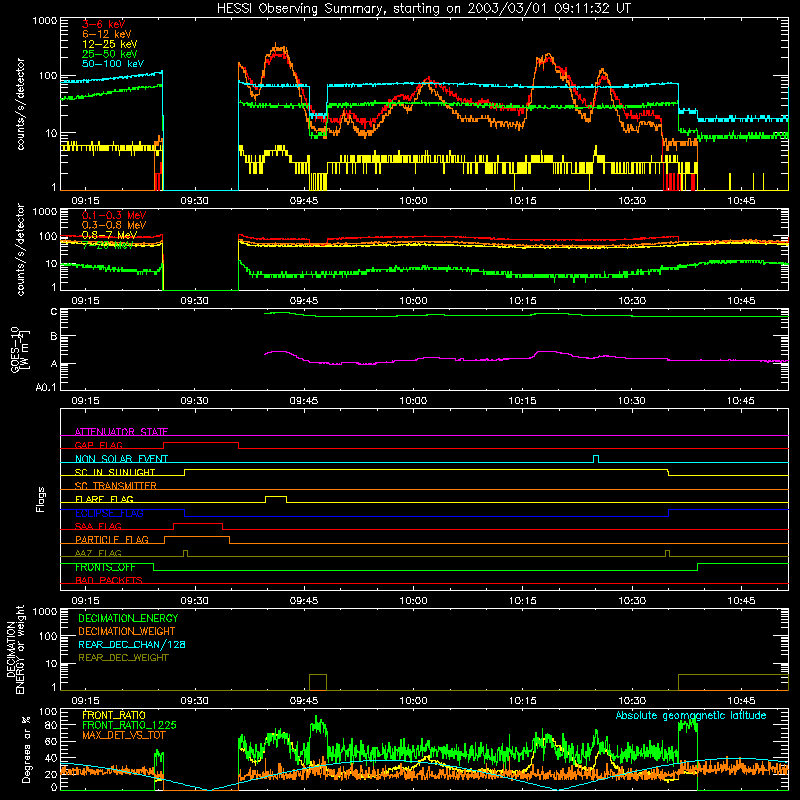This screenshot has width=800, height=800.
Task: Click the 10:15 tick under the decimation panel
Action: pyautogui.click(x=522, y=701)
